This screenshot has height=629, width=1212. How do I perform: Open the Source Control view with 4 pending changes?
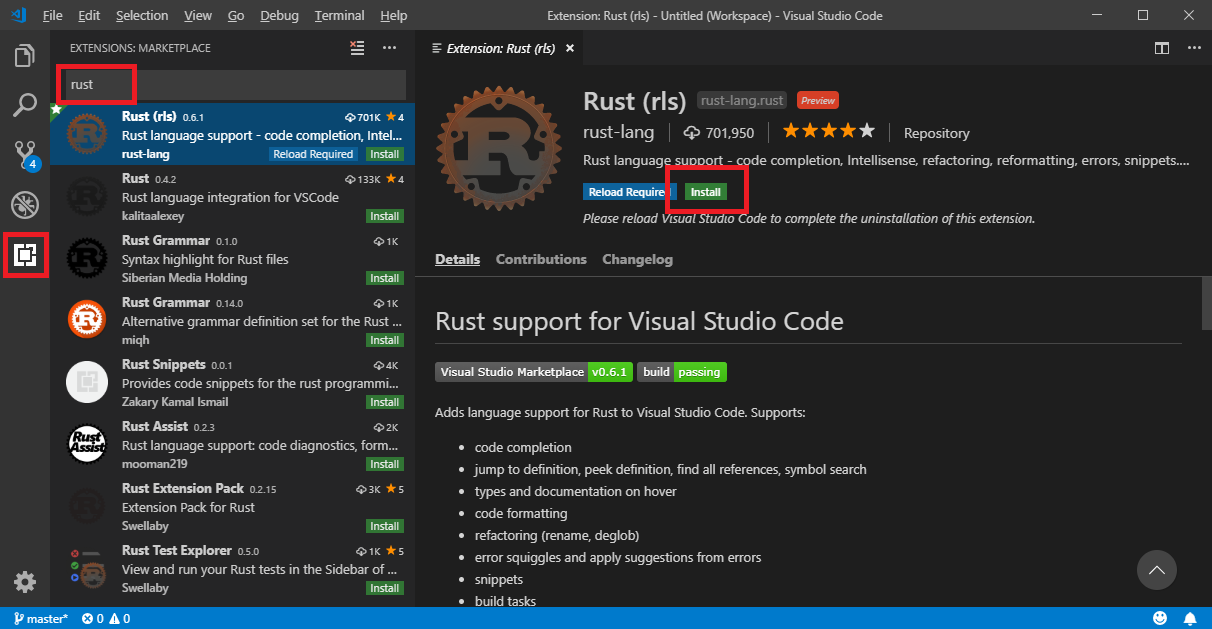[25, 154]
